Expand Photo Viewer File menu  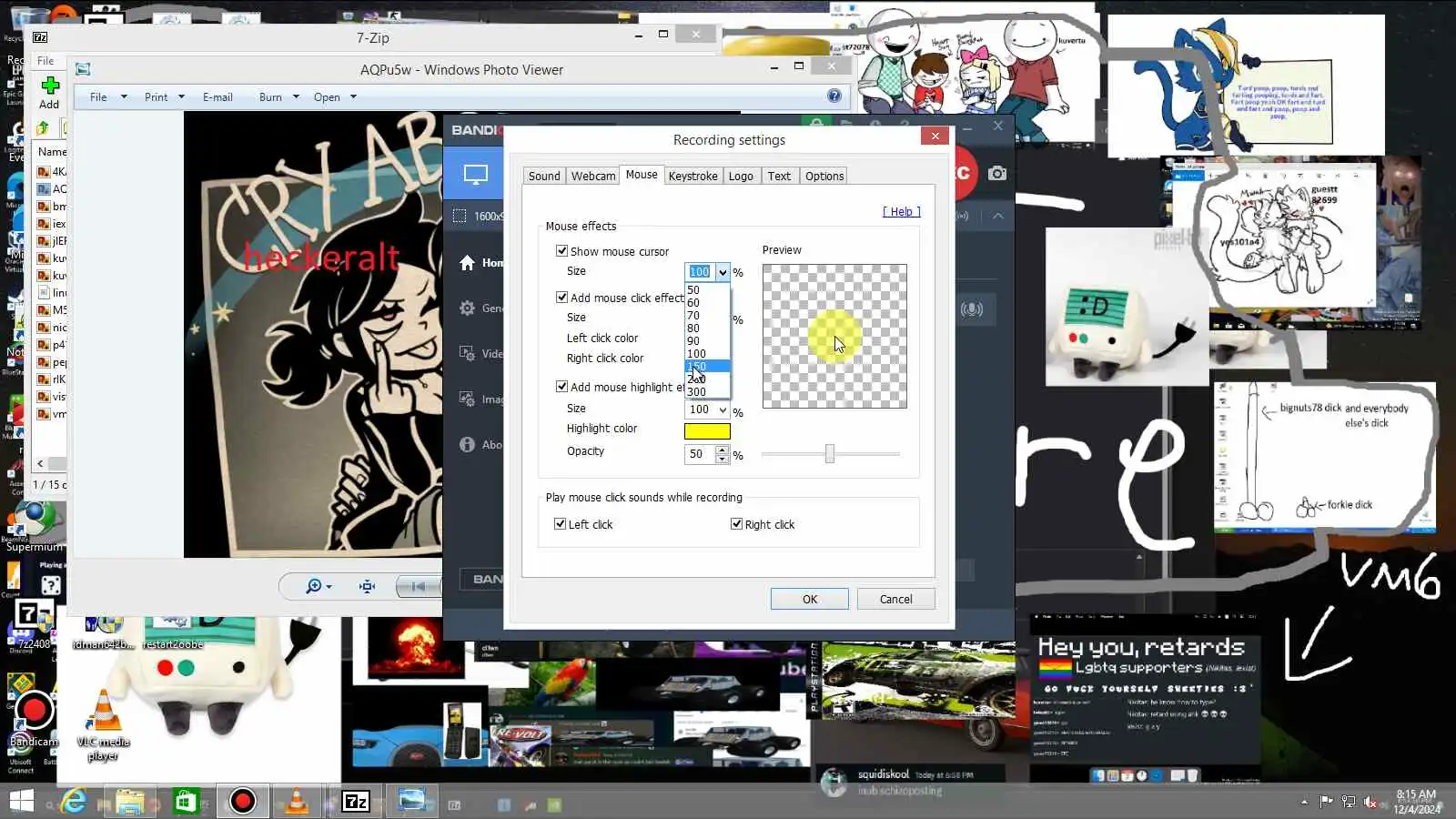point(108,97)
